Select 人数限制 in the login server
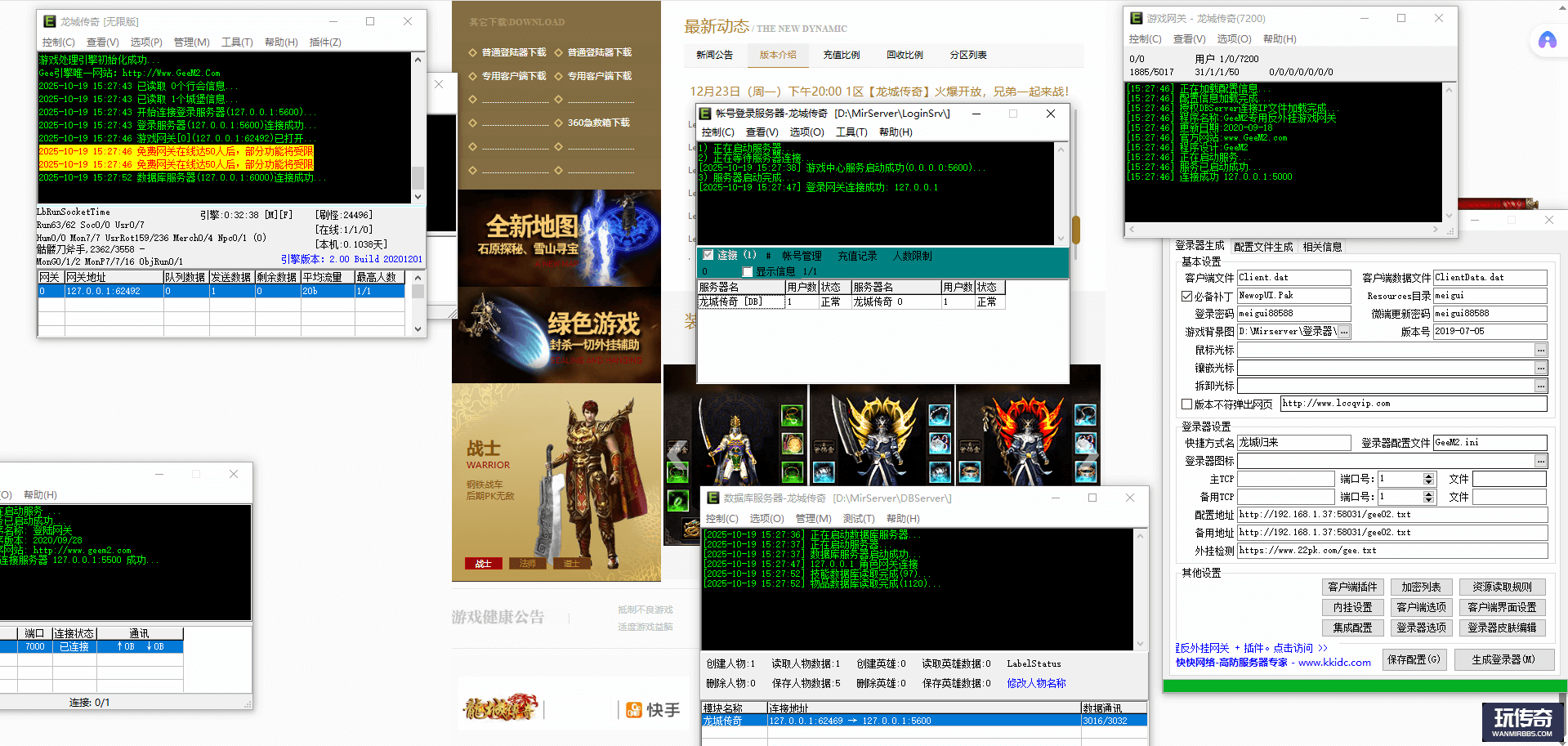The image size is (1568, 746). click(x=912, y=256)
